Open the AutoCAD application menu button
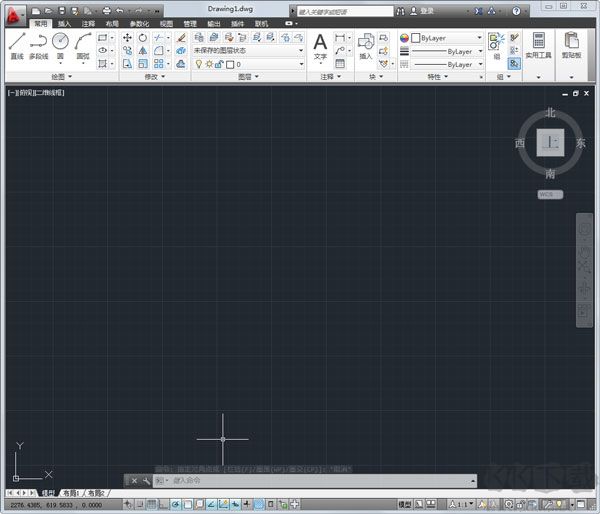600x514 pixels. [15, 16]
